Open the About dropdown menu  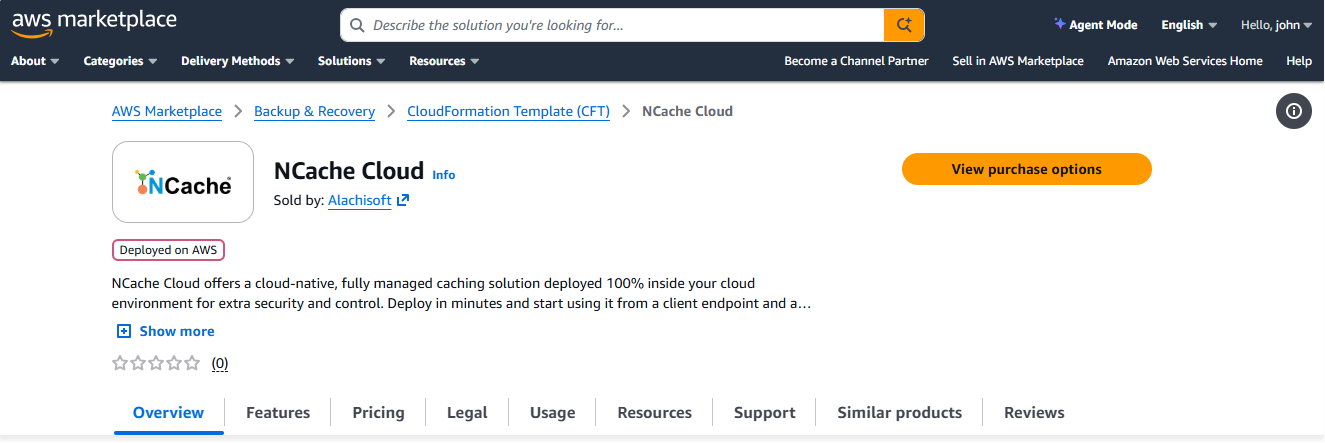click(x=35, y=61)
